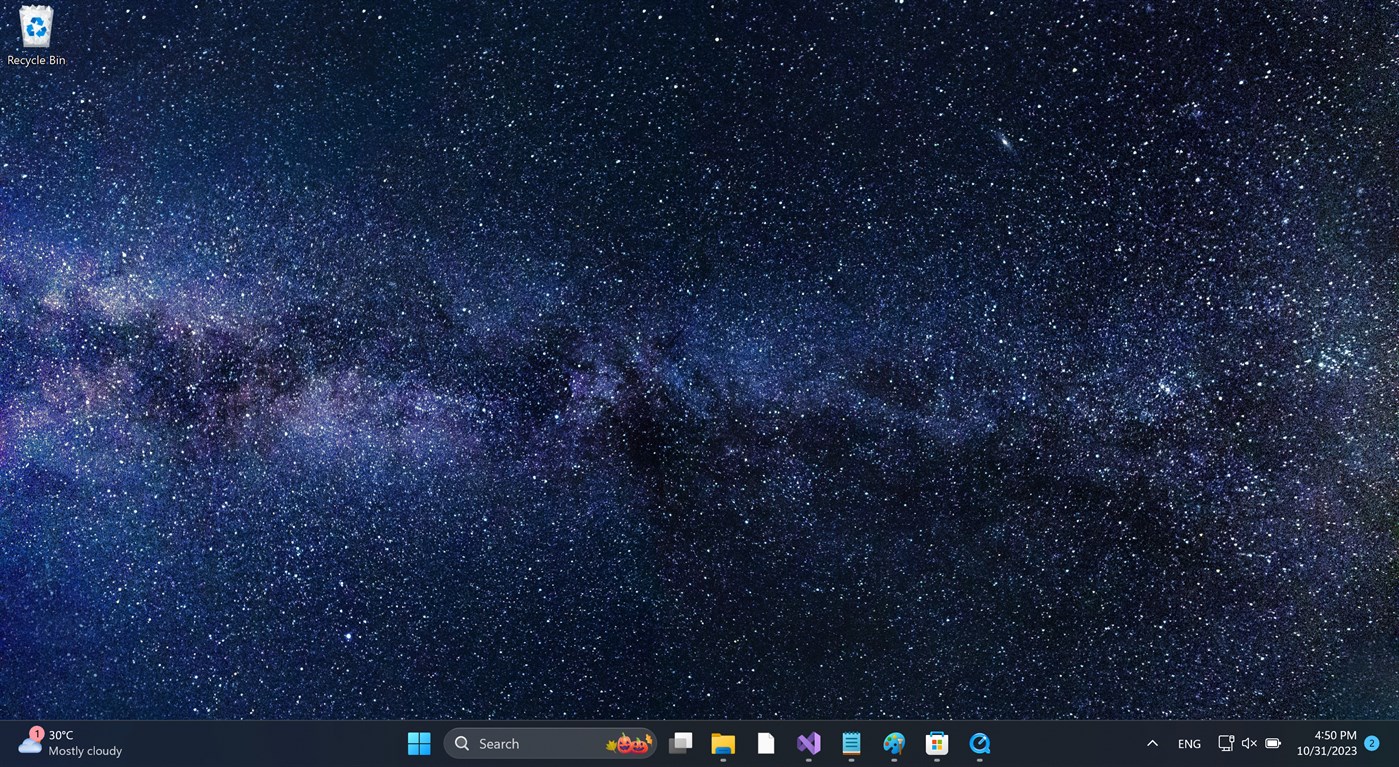Check the battery status
This screenshot has width=1399, height=767.
point(1273,743)
